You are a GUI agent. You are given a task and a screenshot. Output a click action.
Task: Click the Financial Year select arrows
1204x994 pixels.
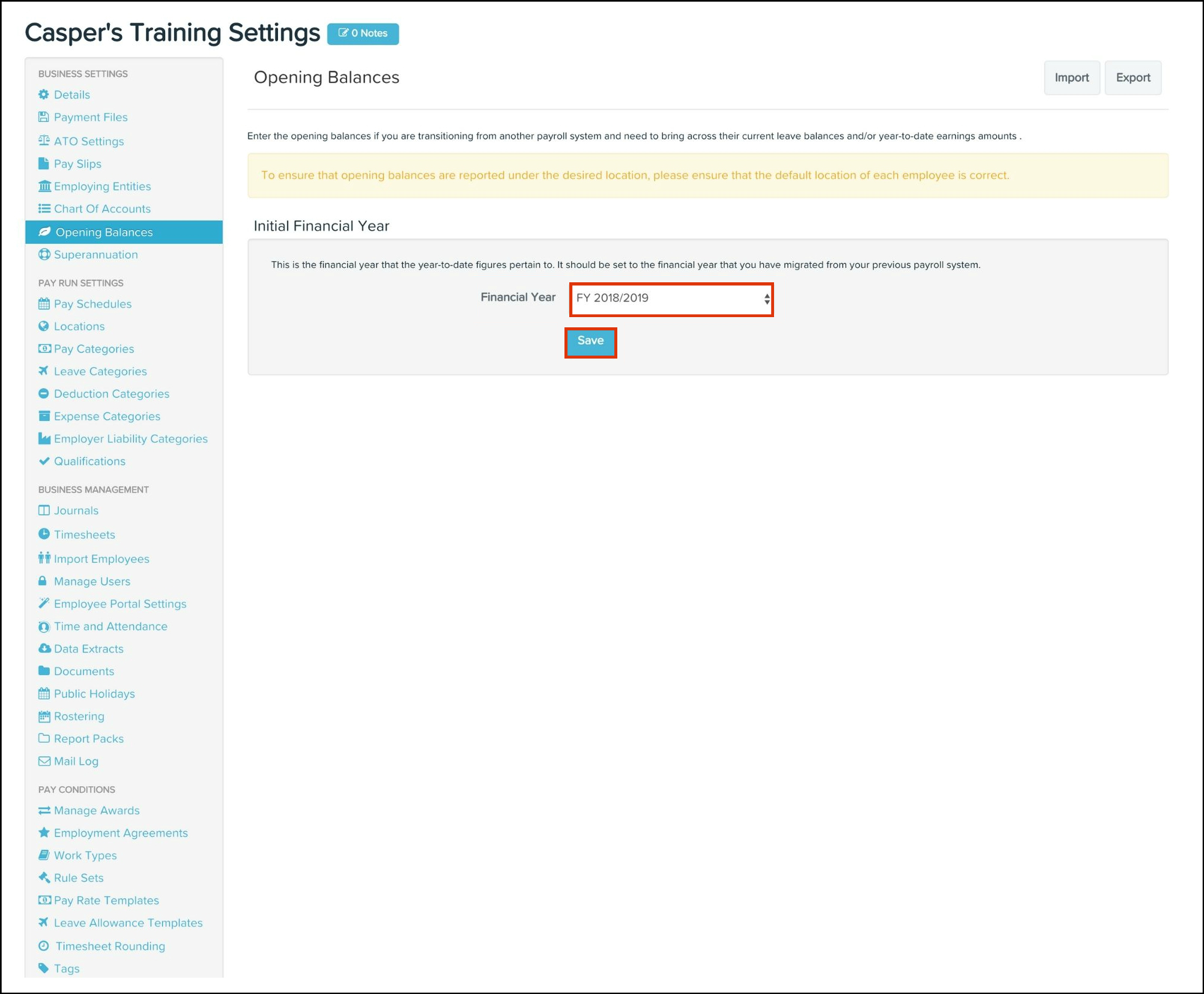click(766, 299)
